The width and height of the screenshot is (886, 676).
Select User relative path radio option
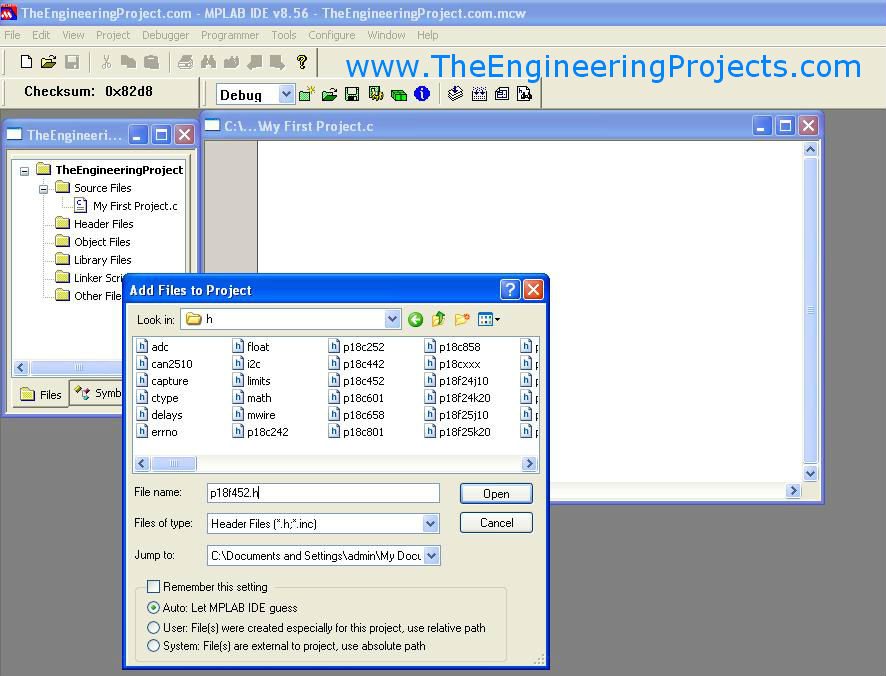pyautogui.click(x=153, y=627)
